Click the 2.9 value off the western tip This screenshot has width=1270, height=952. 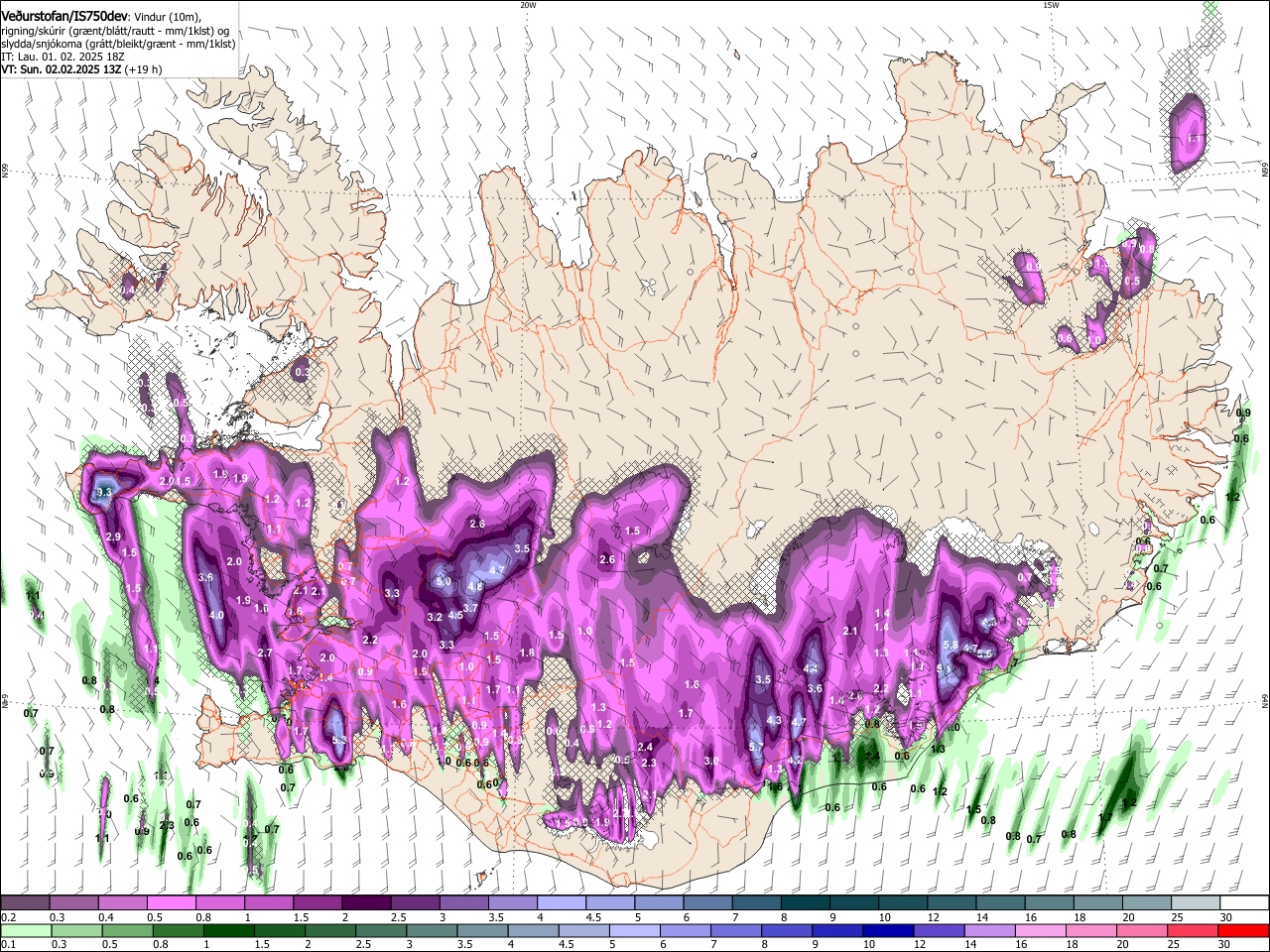[x=113, y=537]
